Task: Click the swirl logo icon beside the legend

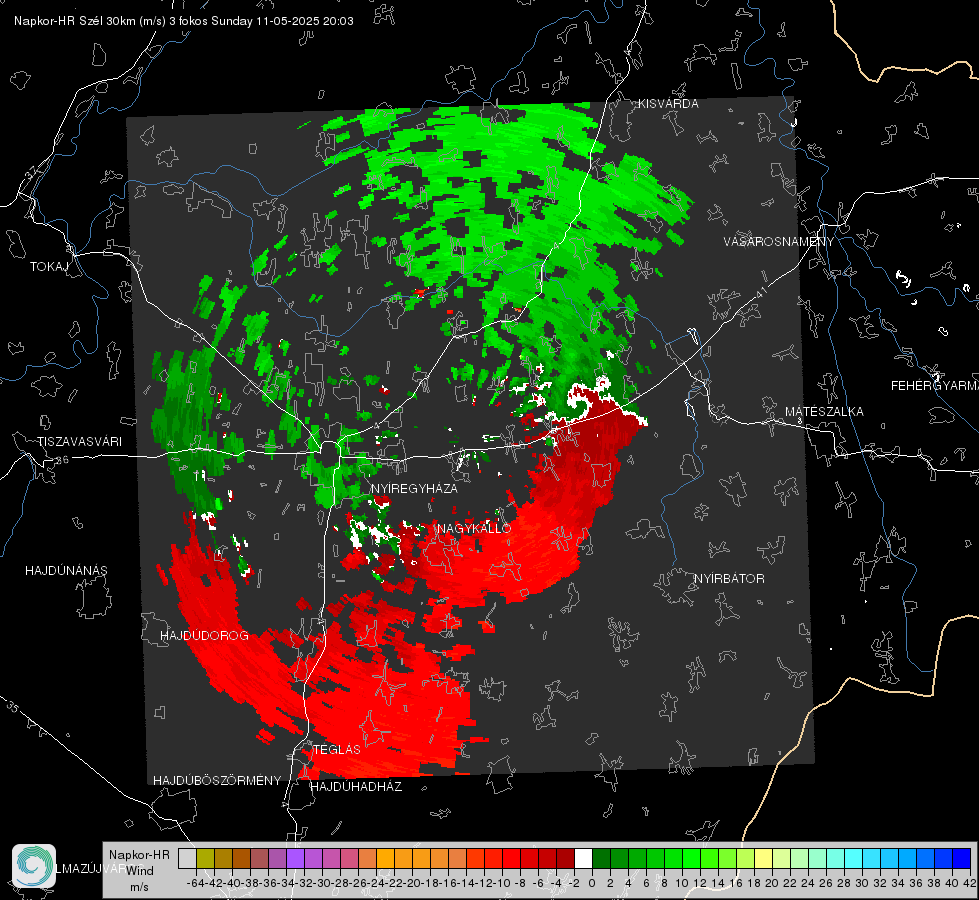Action: [x=34, y=866]
